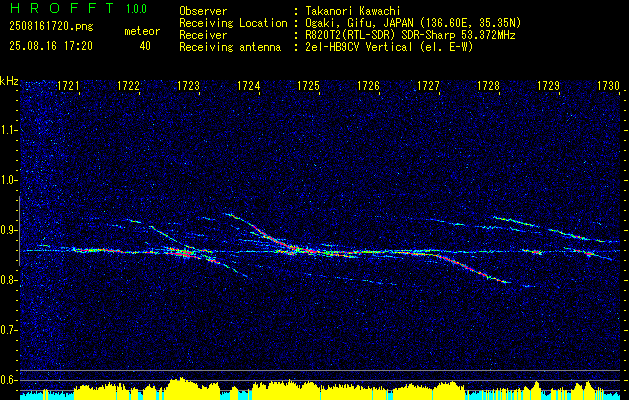Click the 1723 time axis marker
This screenshot has height=400, width=629.
pyautogui.click(x=189, y=86)
